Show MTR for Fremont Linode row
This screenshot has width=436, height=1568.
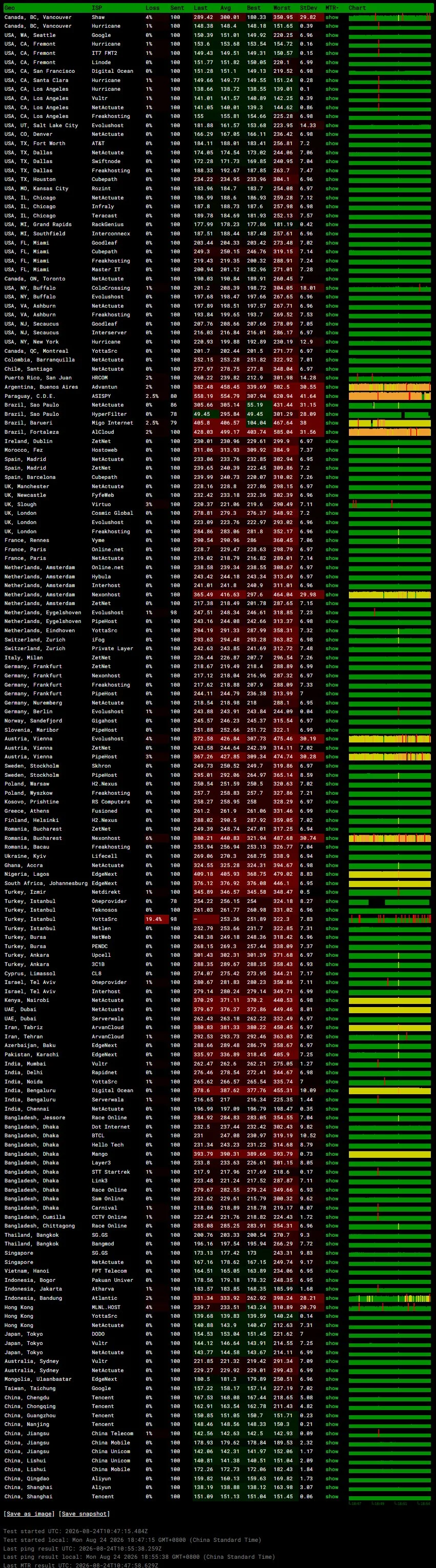(331, 62)
